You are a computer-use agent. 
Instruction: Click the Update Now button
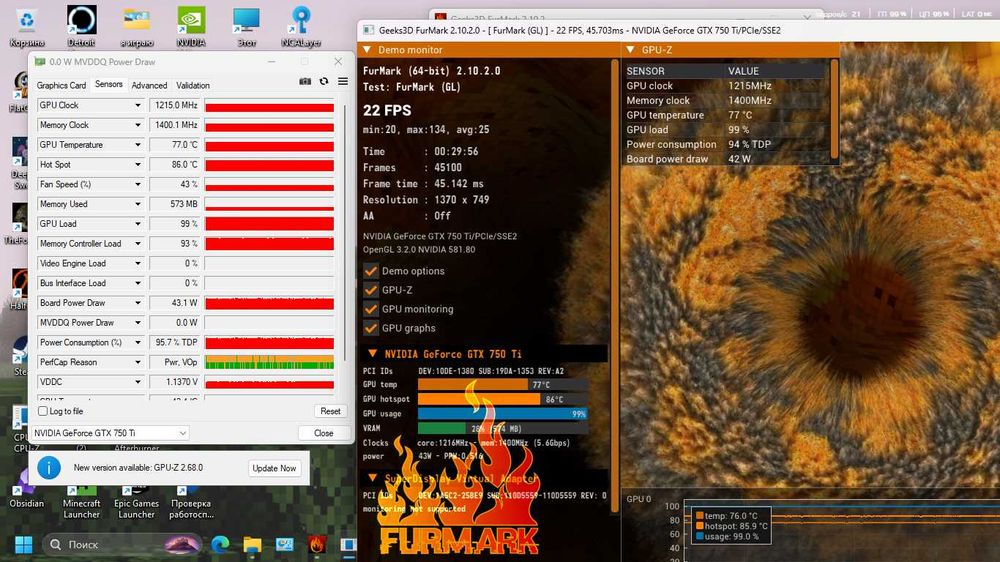click(x=274, y=468)
